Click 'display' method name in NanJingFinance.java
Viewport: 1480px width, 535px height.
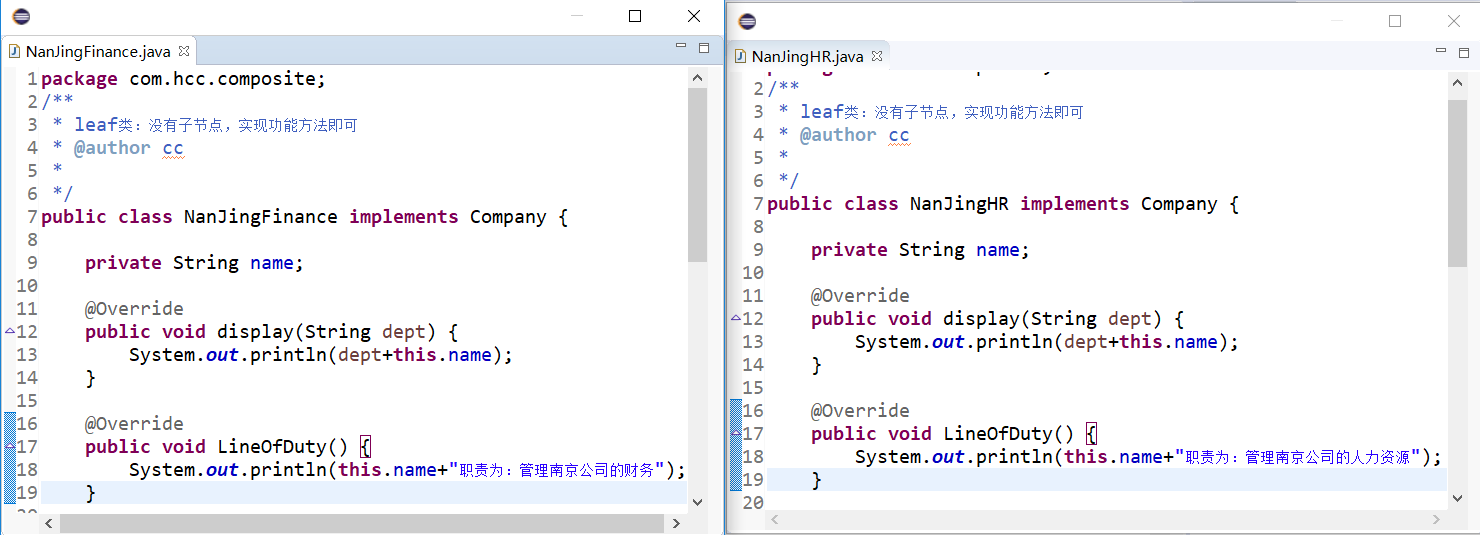[x=255, y=332]
